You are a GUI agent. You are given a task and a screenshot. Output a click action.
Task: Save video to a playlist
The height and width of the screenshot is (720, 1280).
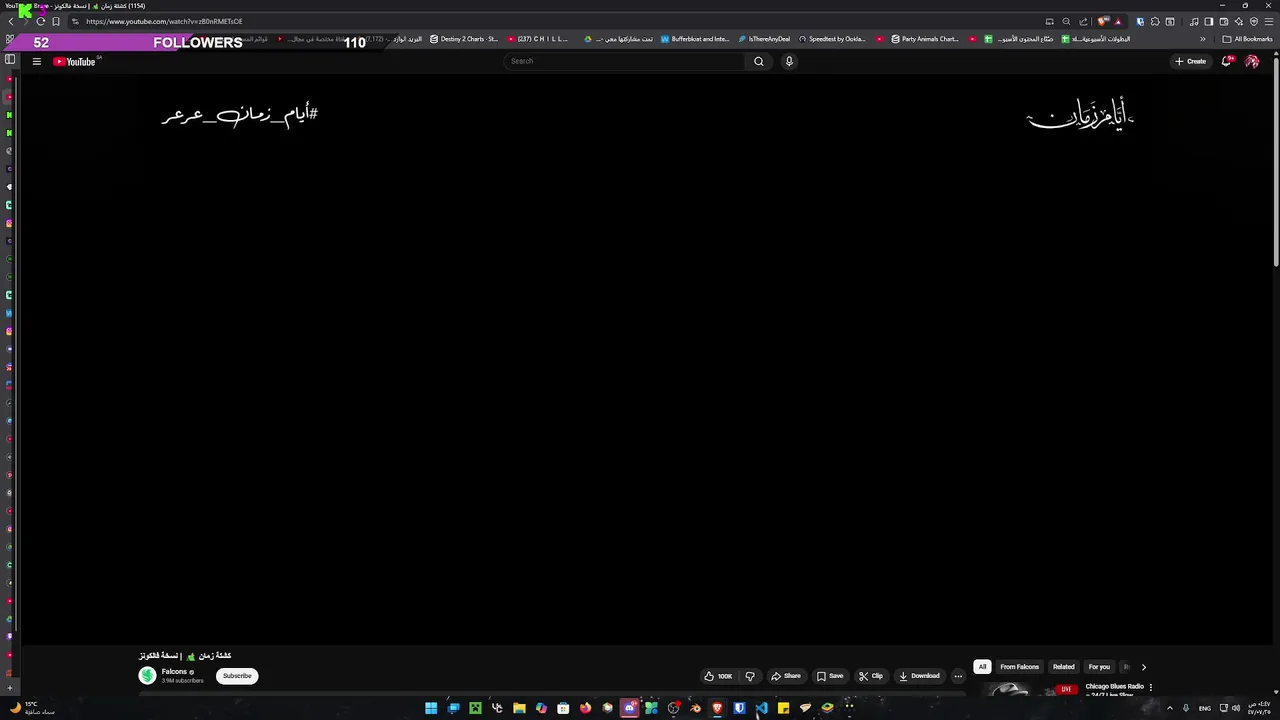(830, 676)
